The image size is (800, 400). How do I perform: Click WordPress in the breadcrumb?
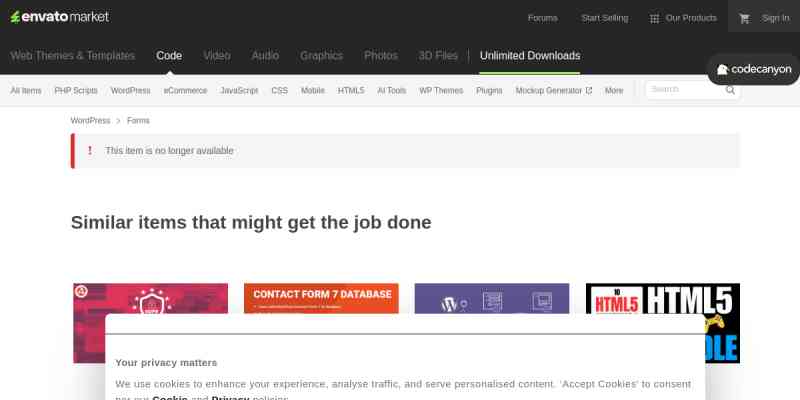(x=90, y=121)
